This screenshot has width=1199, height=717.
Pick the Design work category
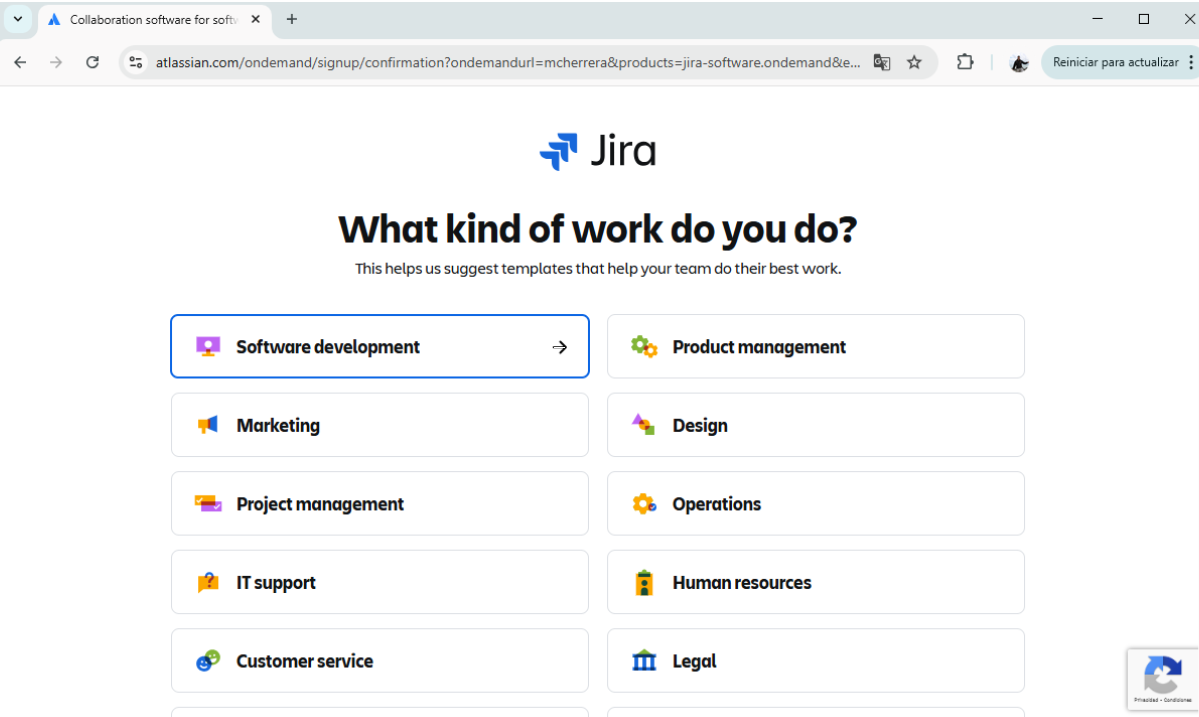(700, 425)
